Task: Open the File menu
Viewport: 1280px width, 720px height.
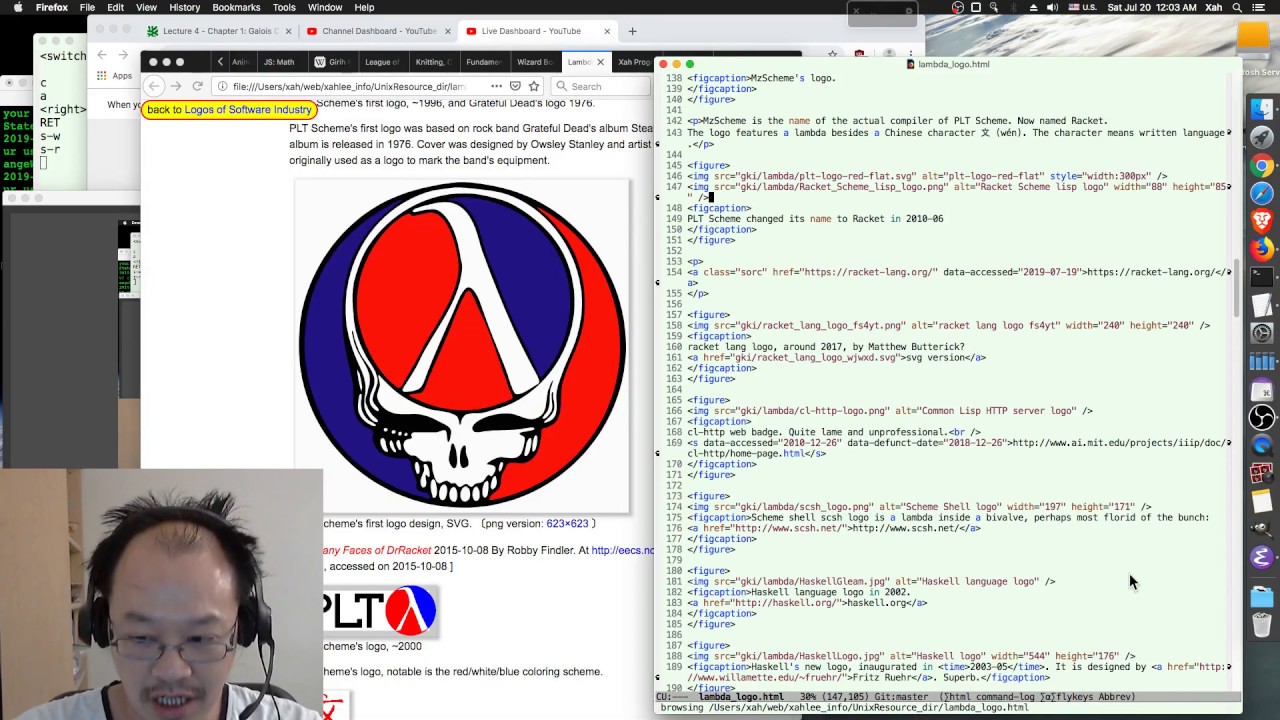Action: tap(87, 8)
